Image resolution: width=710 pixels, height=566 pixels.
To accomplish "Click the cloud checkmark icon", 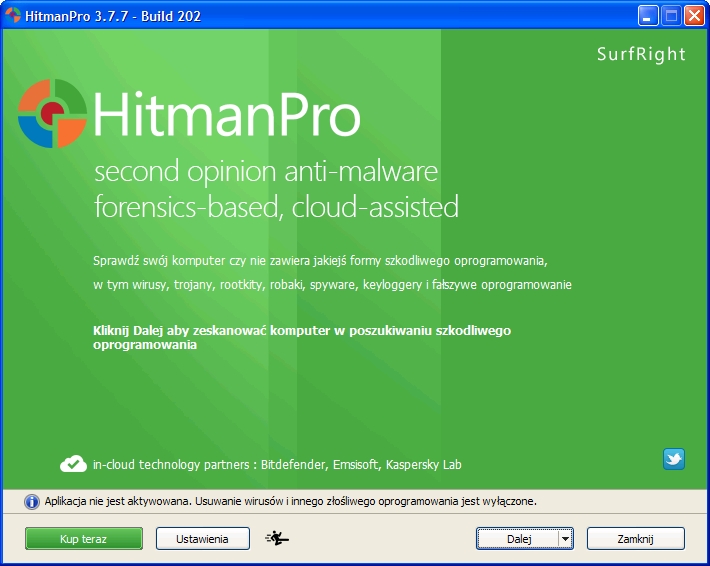I will (x=74, y=464).
